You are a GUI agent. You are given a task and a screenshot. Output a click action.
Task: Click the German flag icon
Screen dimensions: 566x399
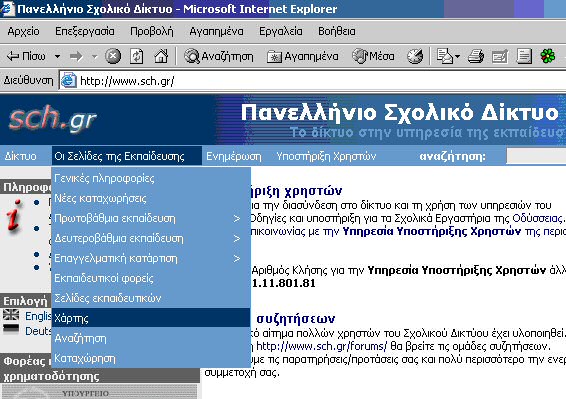11,329
